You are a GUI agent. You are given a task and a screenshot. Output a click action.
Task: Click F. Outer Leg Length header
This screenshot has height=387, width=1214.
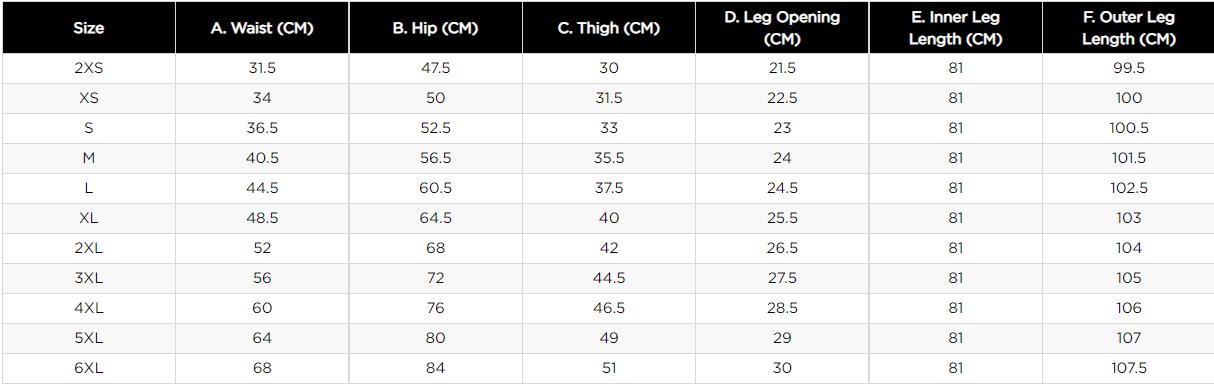[x=1128, y=28]
